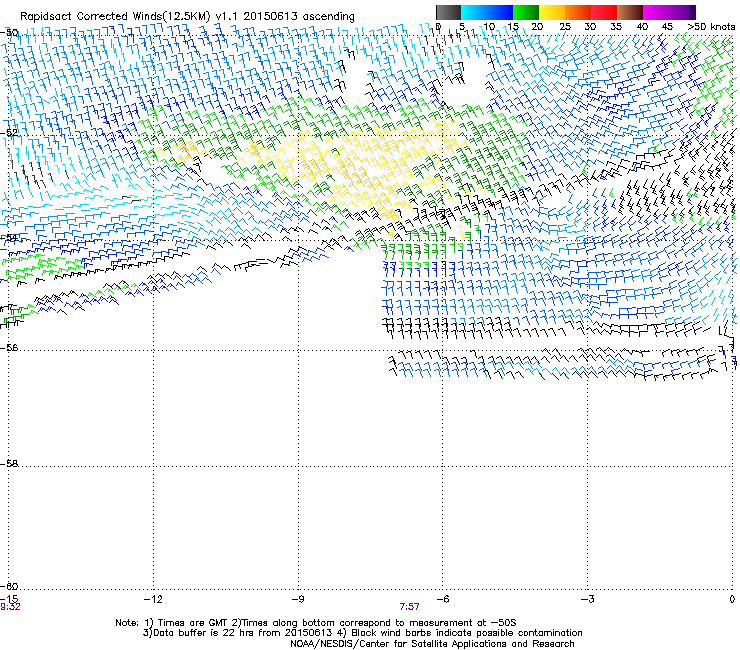Select the cyan-blue 5-15 knots legend swatch
This screenshot has height=650, width=740.
click(x=487, y=12)
